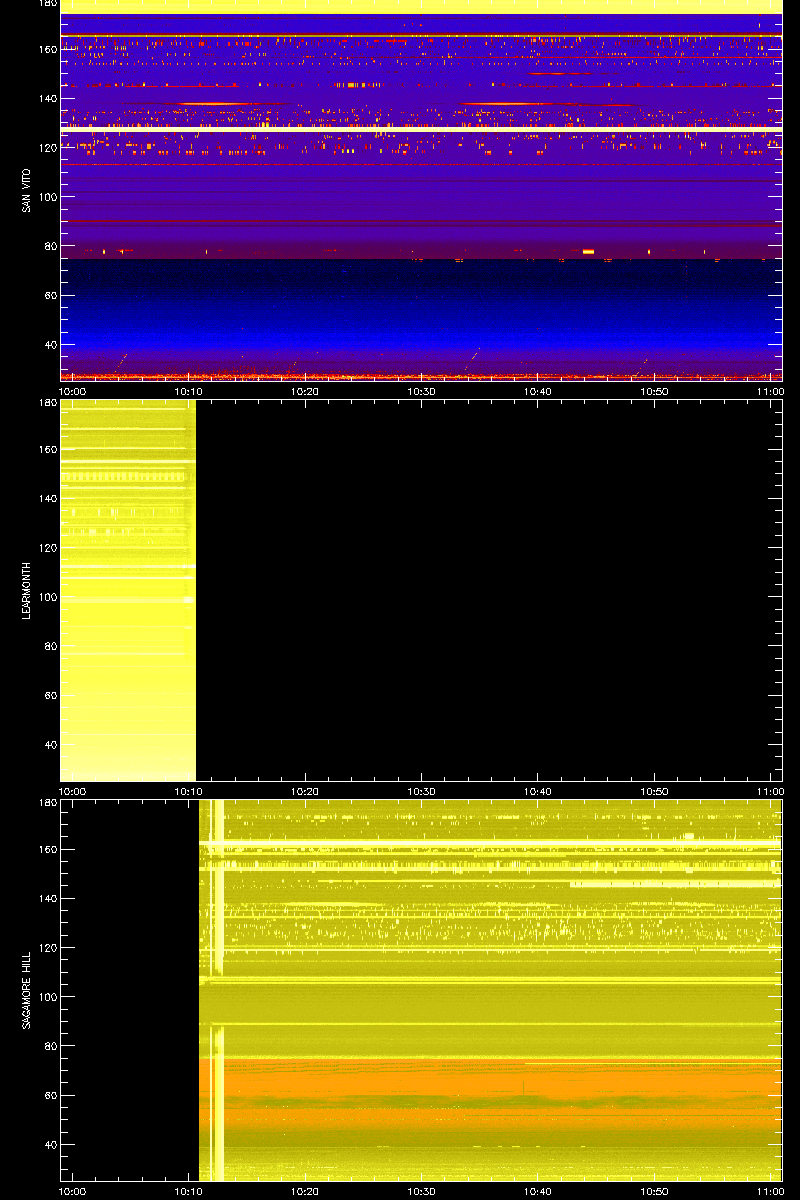
Task: Click 10:30 tick under San Vito panel
Action: pos(422,391)
